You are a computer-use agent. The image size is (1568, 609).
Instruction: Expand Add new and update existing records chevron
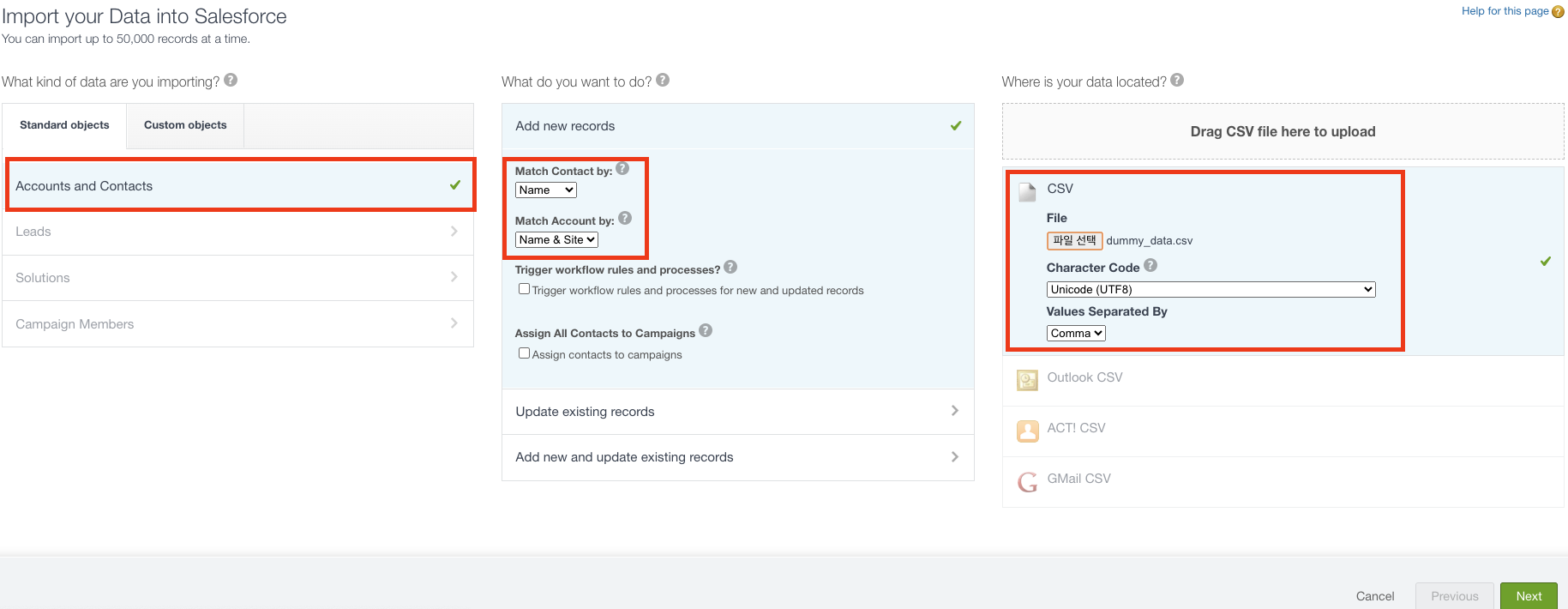click(955, 457)
